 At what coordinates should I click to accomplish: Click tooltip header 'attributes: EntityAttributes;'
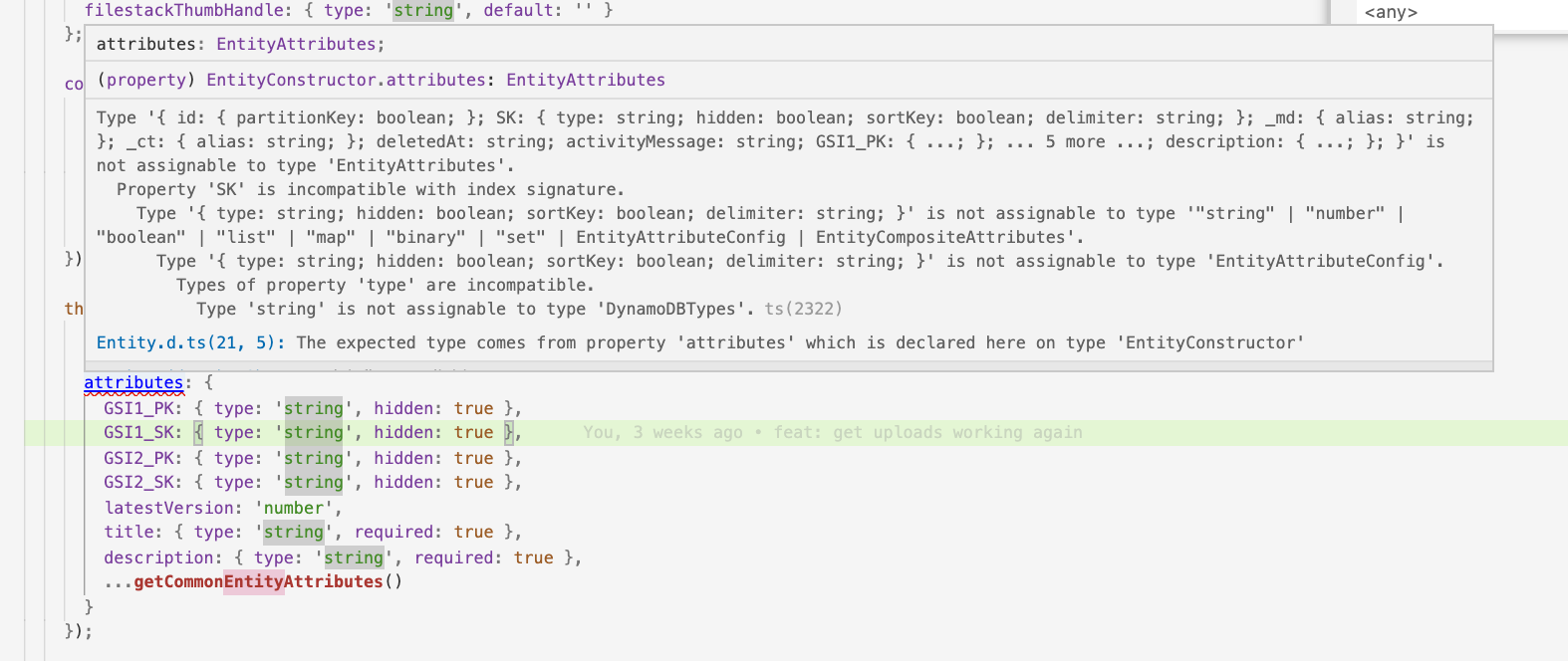pos(240,44)
